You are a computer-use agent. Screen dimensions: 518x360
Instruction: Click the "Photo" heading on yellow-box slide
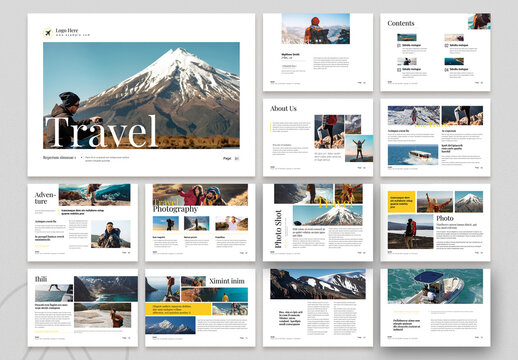coord(445,218)
